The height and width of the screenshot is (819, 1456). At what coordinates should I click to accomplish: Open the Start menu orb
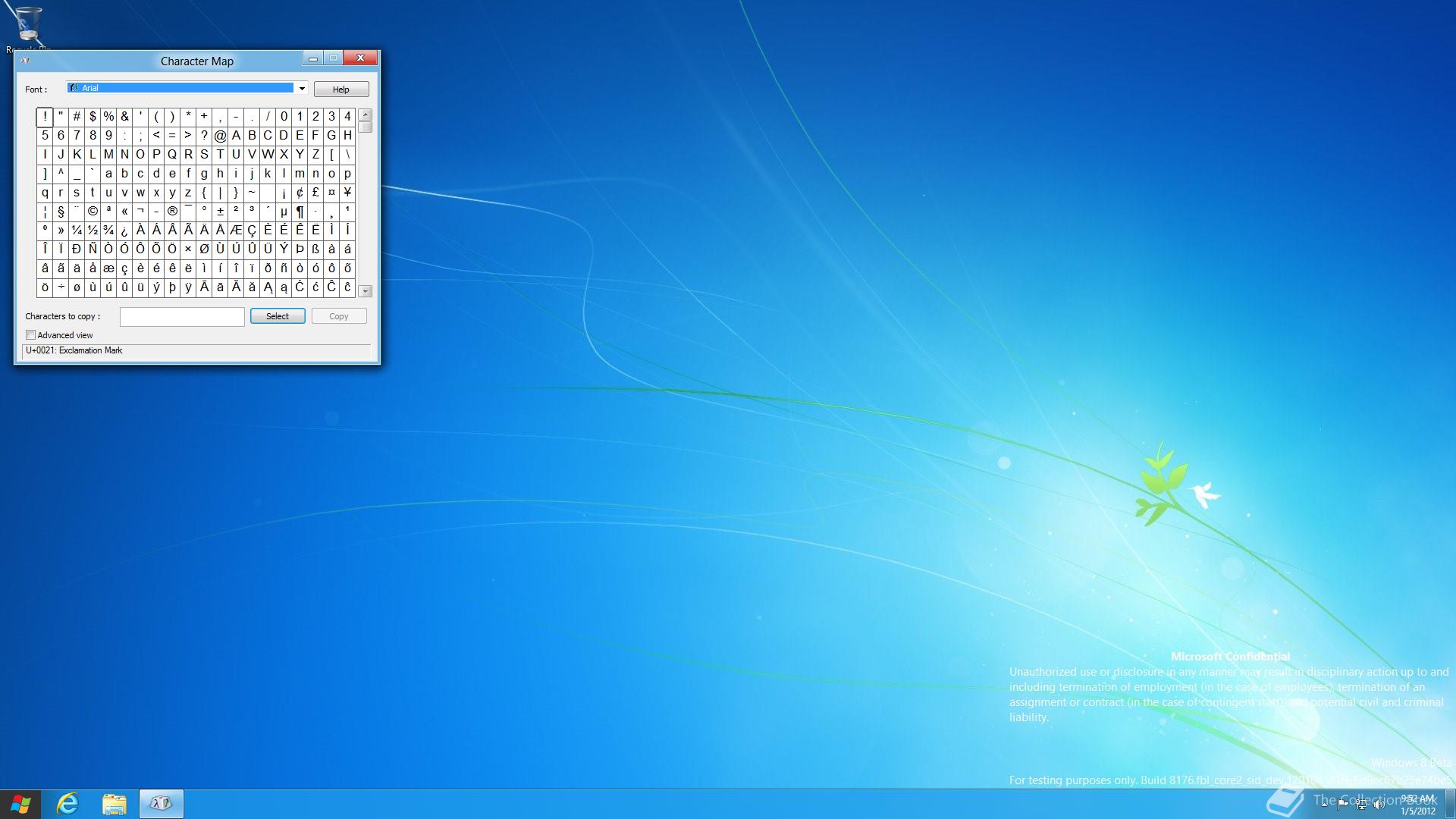click(x=20, y=804)
